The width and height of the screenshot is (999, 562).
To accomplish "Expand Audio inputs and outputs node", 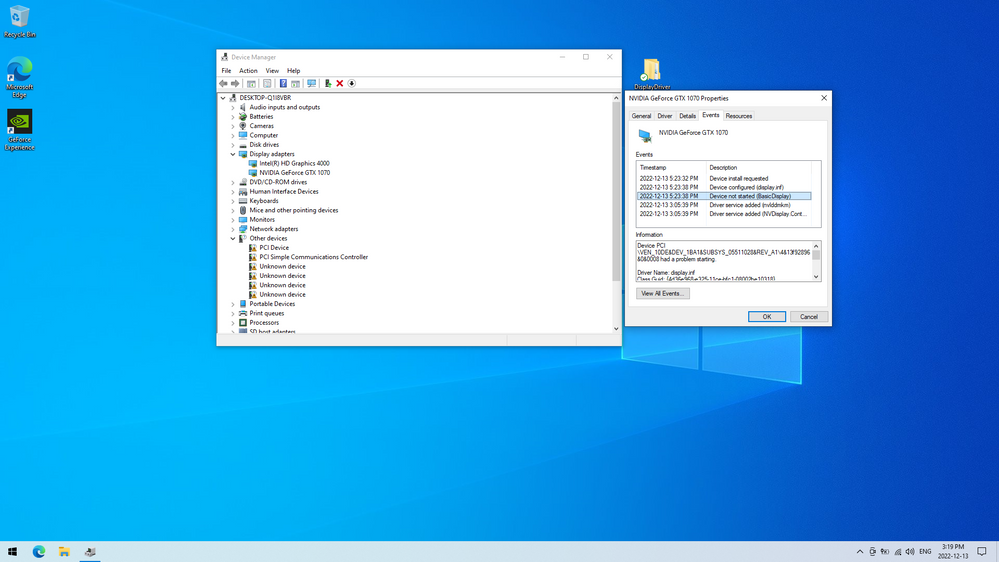I will pos(233,108).
